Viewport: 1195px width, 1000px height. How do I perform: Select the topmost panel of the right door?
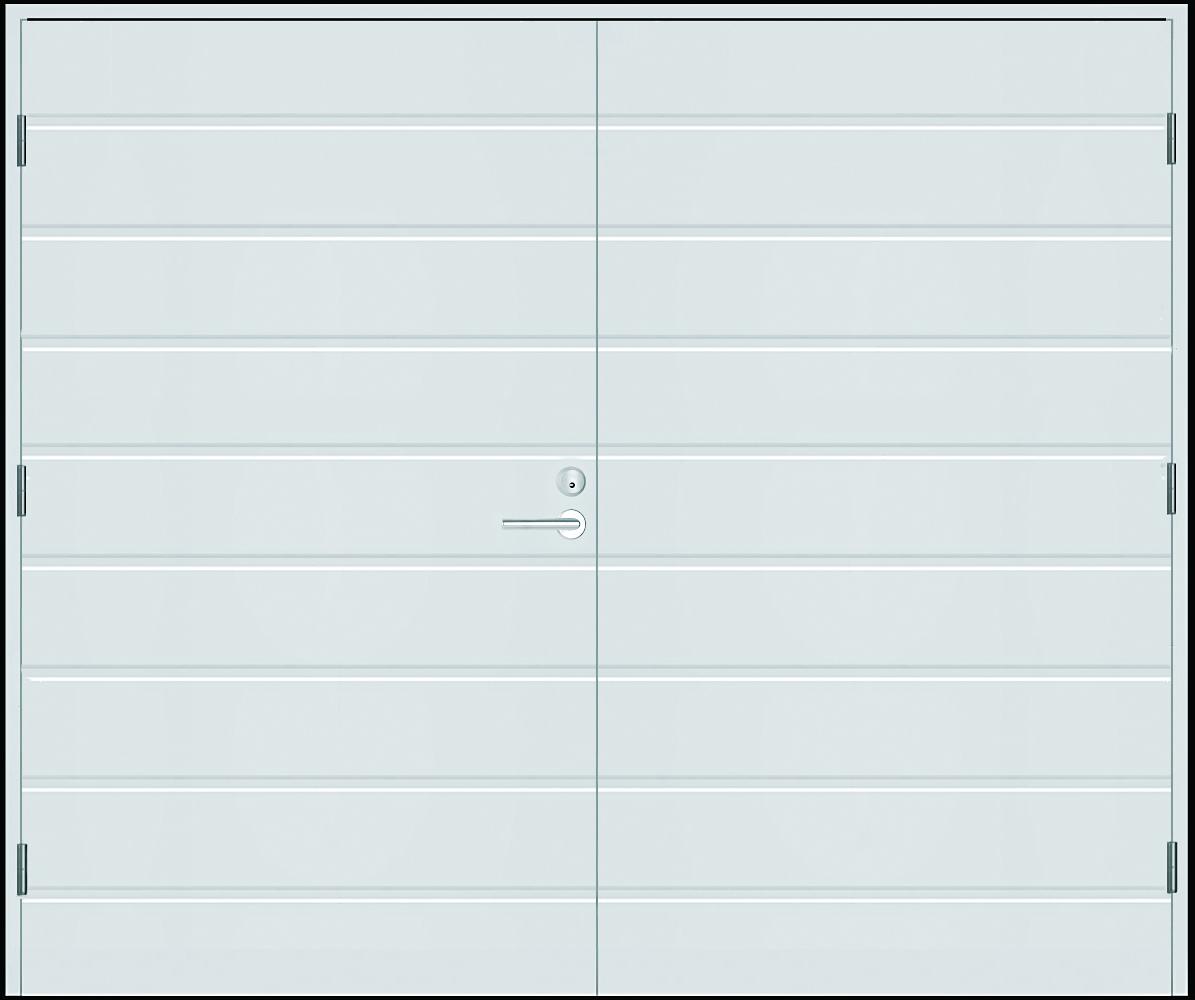[884, 69]
